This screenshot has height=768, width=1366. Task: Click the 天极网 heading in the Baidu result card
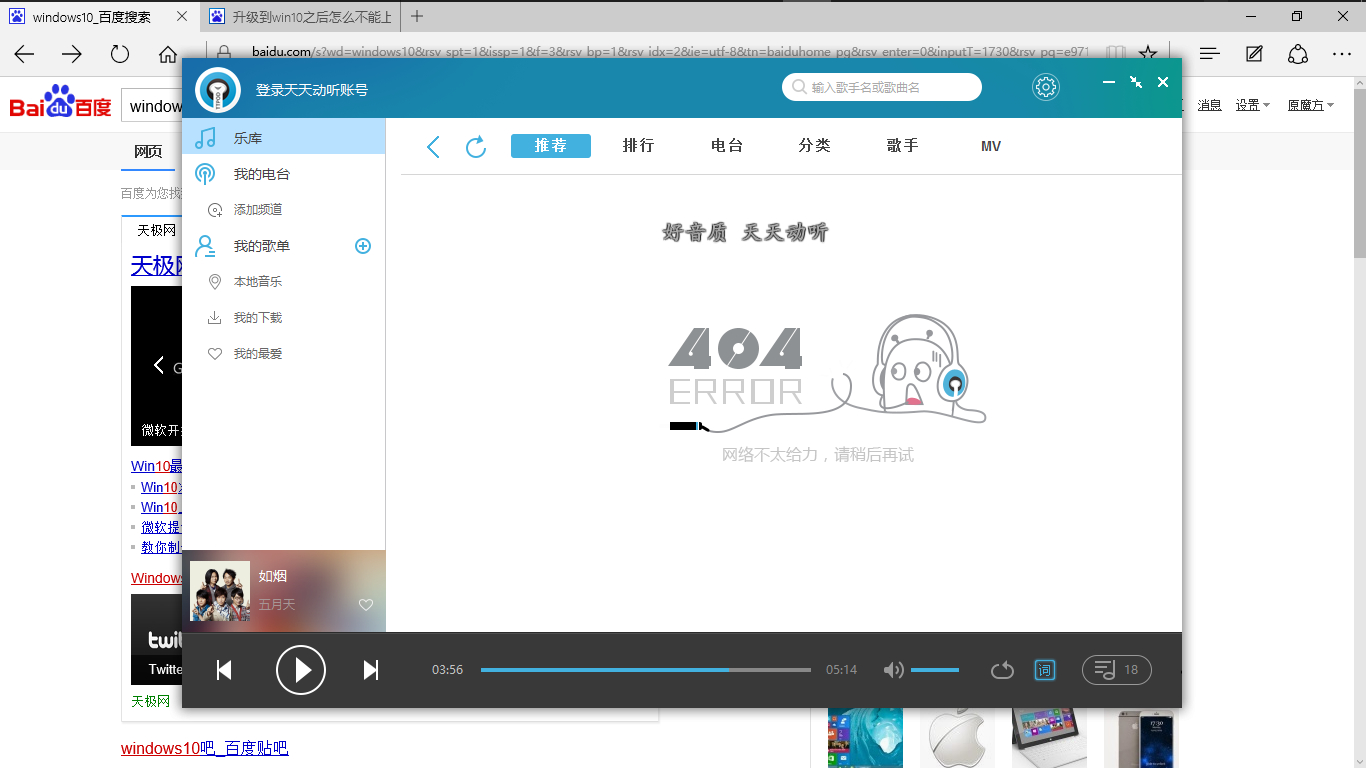155,266
